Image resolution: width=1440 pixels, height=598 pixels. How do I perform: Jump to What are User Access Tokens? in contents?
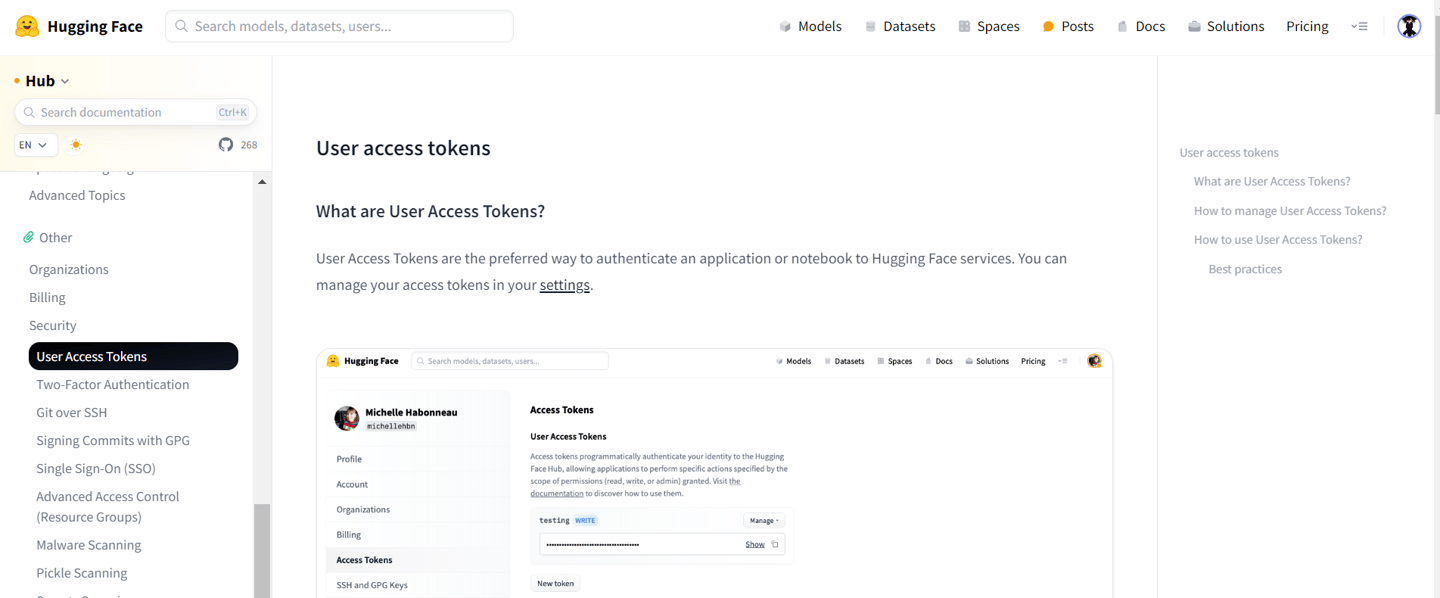[x=1272, y=181]
